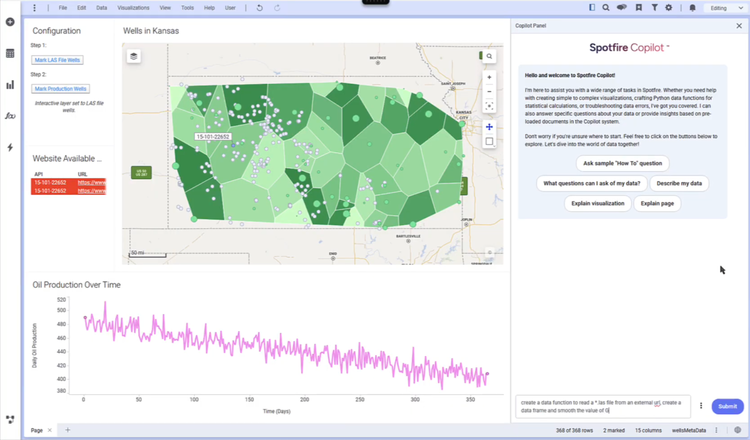Click inside the Copilot prompt text field
The image size is (750, 440).
603,406
